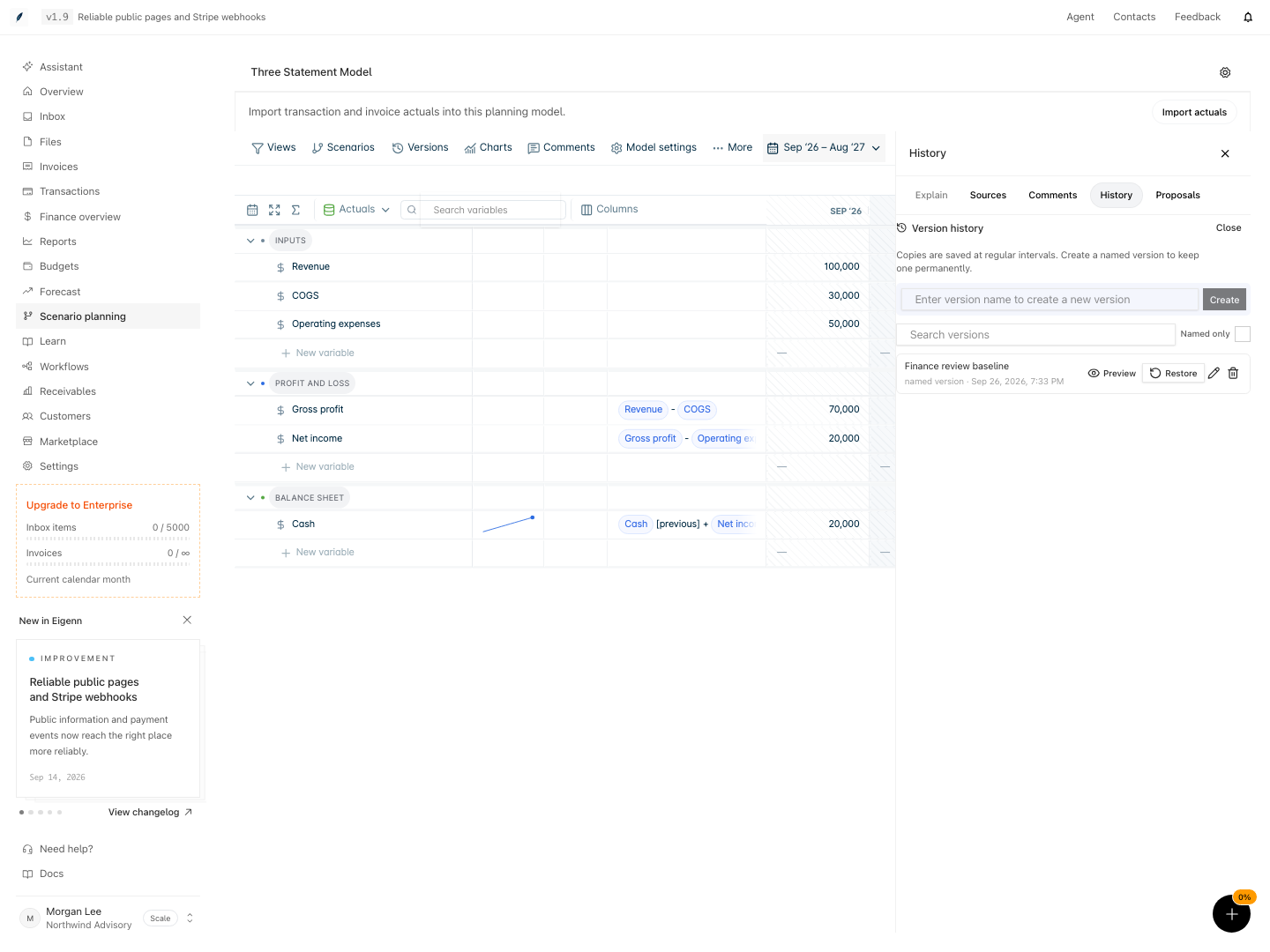
Task: Switch to the Proposals tab
Action: (1177, 195)
